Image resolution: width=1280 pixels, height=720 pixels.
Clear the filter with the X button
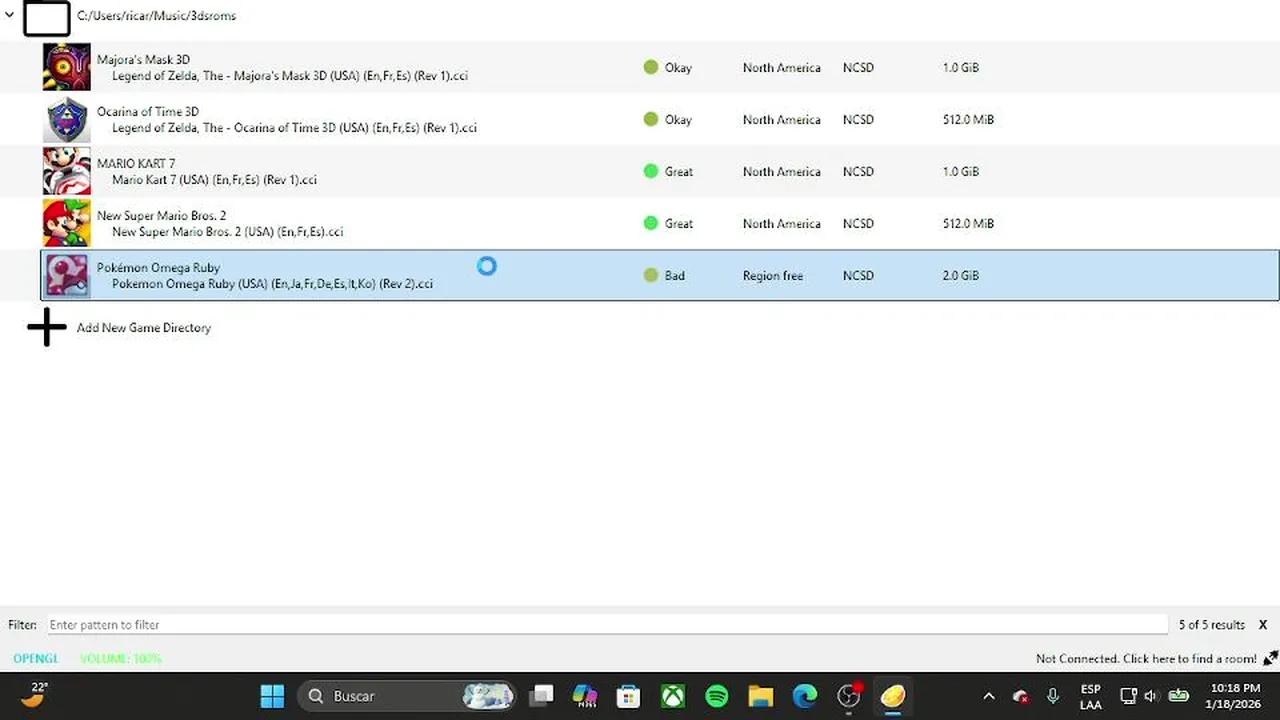coord(1263,625)
